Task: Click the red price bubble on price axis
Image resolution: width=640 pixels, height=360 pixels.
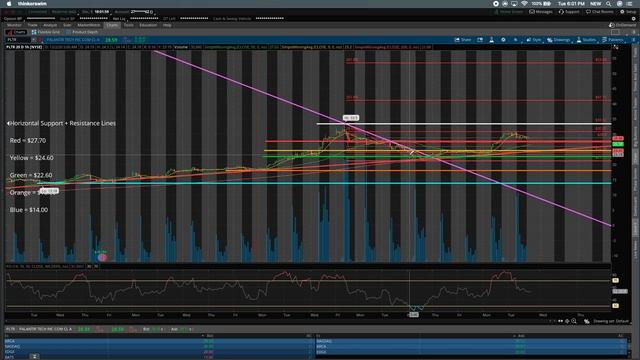Action: 618,138
